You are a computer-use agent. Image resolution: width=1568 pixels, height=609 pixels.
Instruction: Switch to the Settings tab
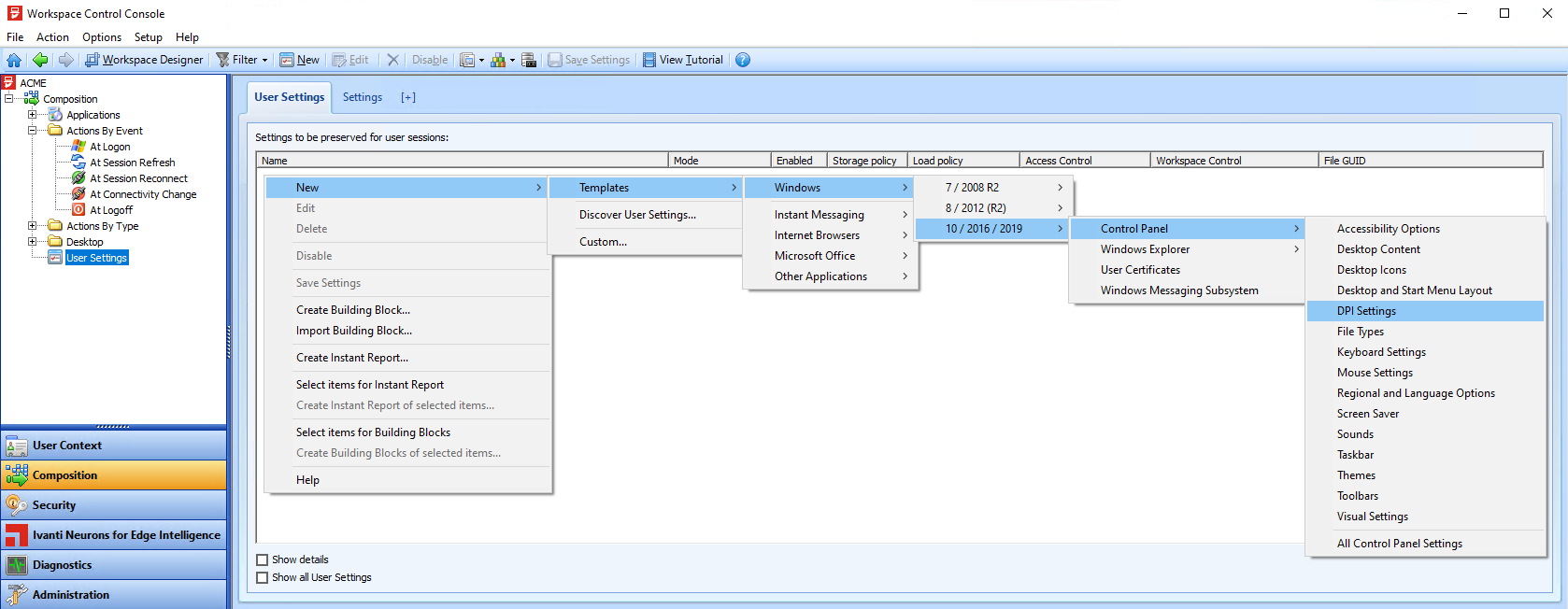(x=362, y=97)
